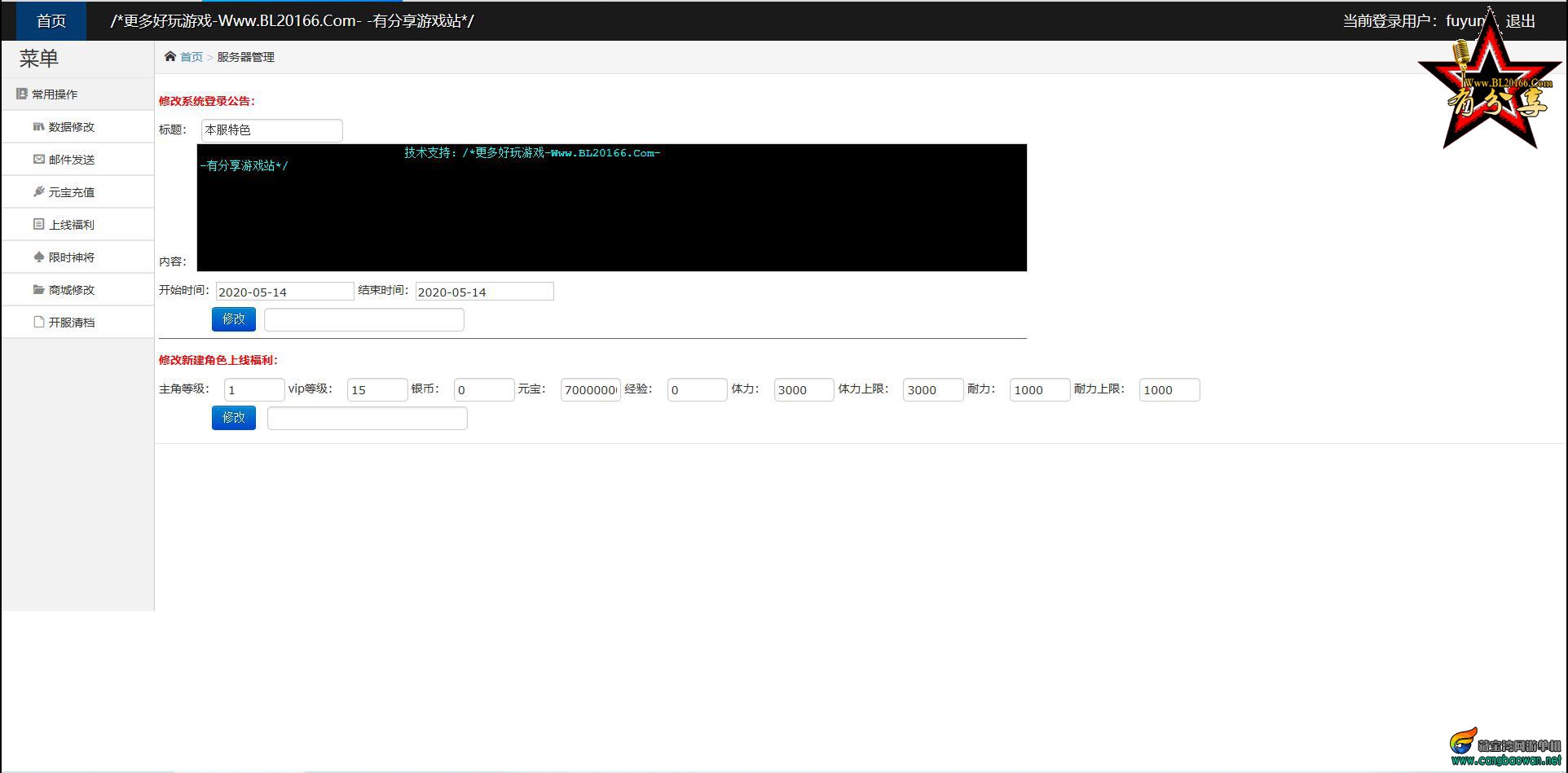Click the 耐力上限 input field
The height and width of the screenshot is (773, 1568).
(1169, 389)
